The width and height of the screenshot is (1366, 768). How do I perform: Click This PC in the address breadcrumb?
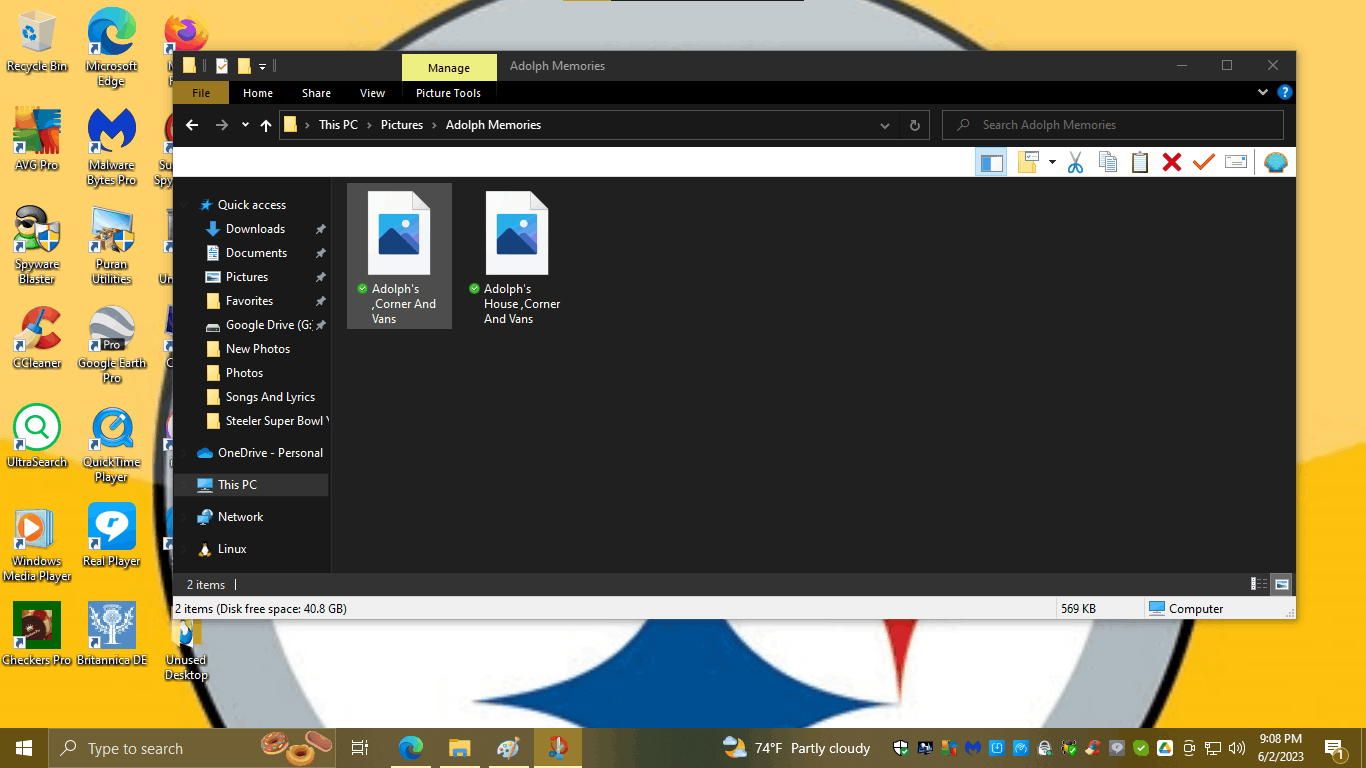pyautogui.click(x=338, y=125)
